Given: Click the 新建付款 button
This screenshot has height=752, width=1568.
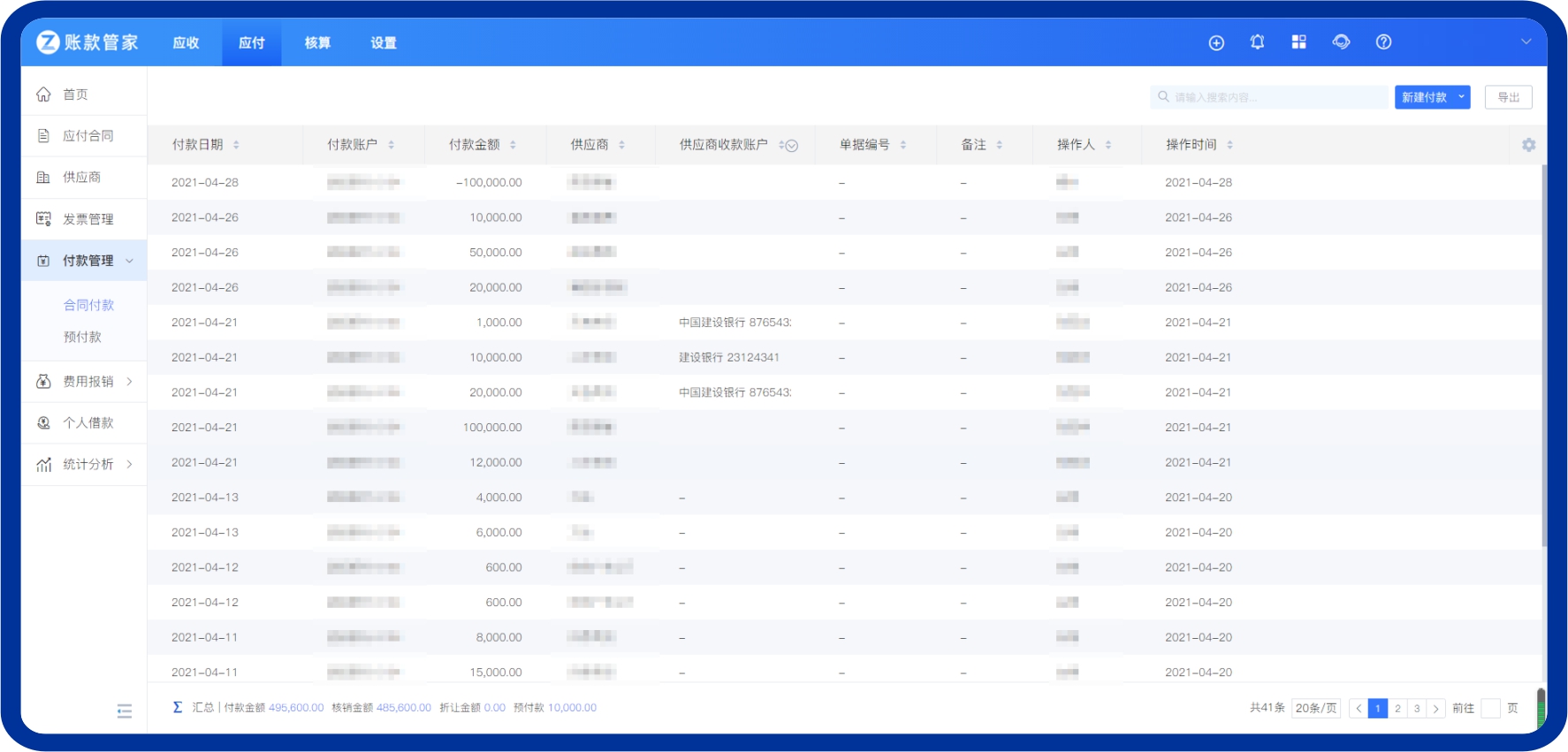Looking at the screenshot, I should point(1424,97).
